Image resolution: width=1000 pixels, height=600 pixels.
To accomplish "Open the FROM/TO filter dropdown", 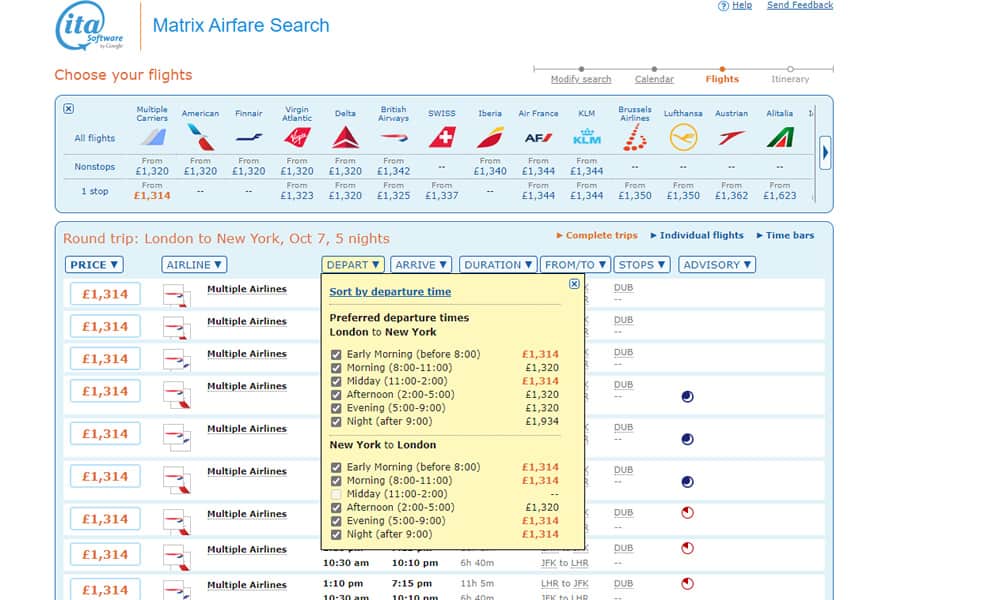I will click(x=575, y=265).
